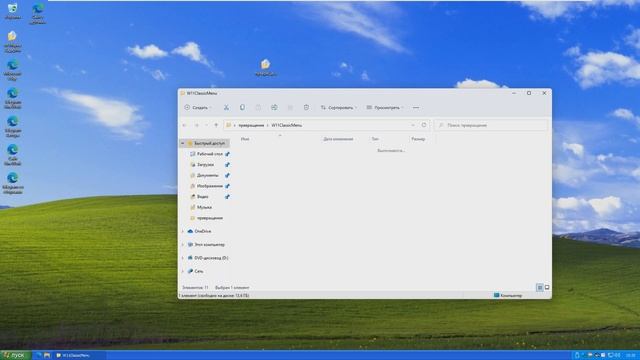
Task: Open the Просмотреть dropdown
Action: tap(384, 107)
